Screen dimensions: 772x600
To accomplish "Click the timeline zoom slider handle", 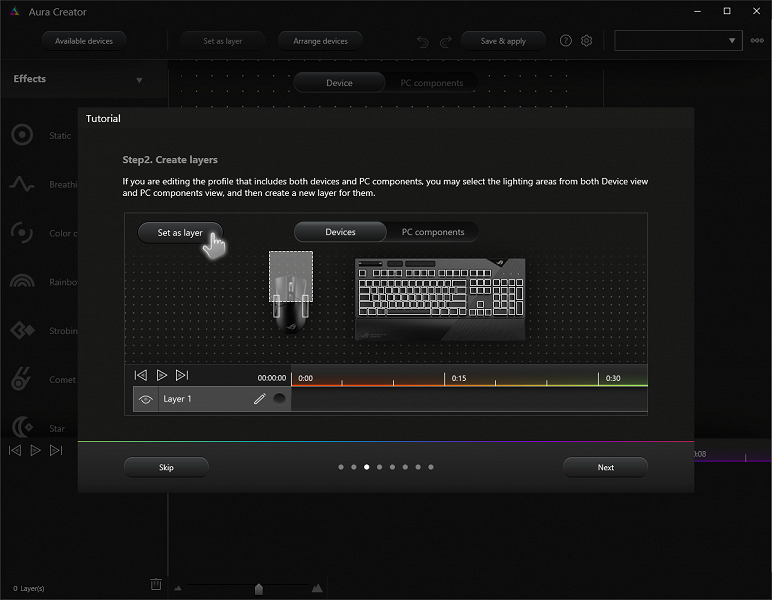I will coord(258,589).
